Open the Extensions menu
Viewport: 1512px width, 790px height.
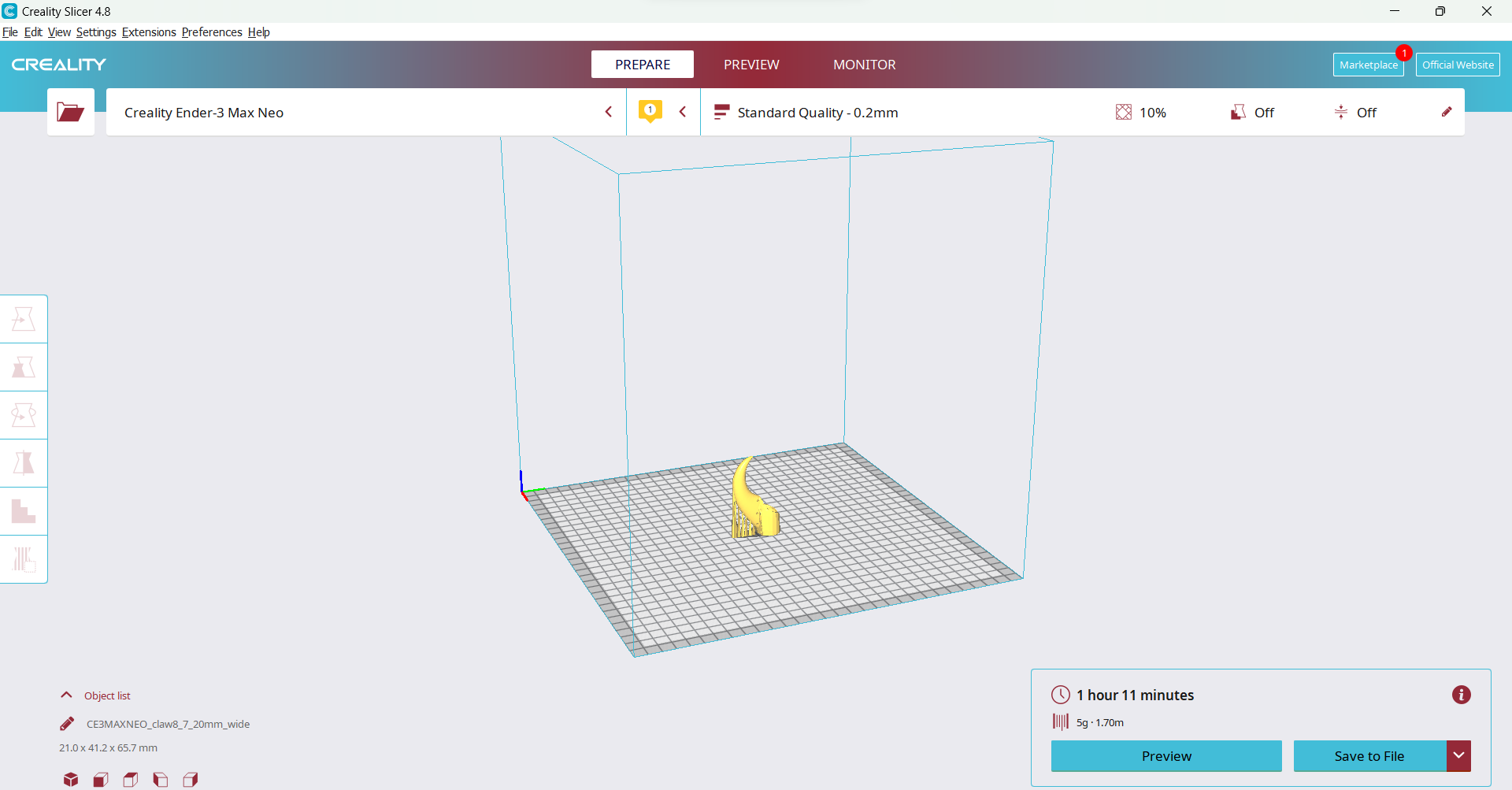point(149,32)
